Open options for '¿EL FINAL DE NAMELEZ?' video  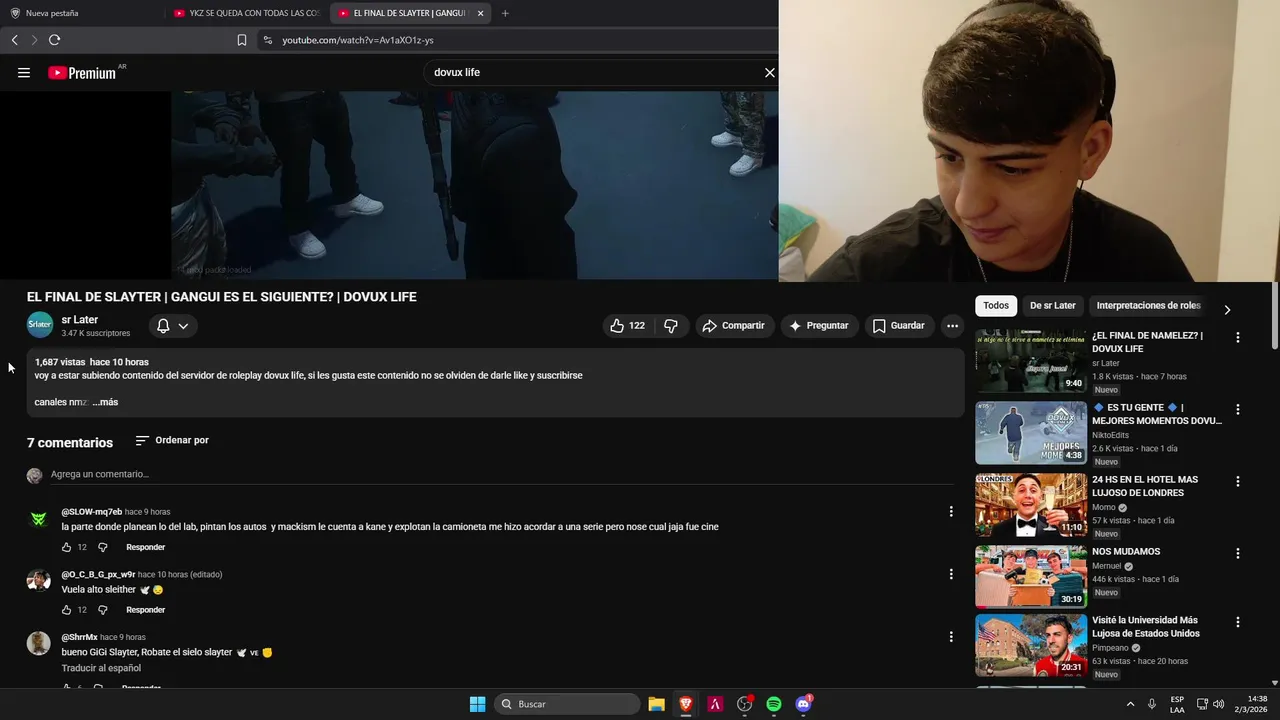(x=1237, y=338)
